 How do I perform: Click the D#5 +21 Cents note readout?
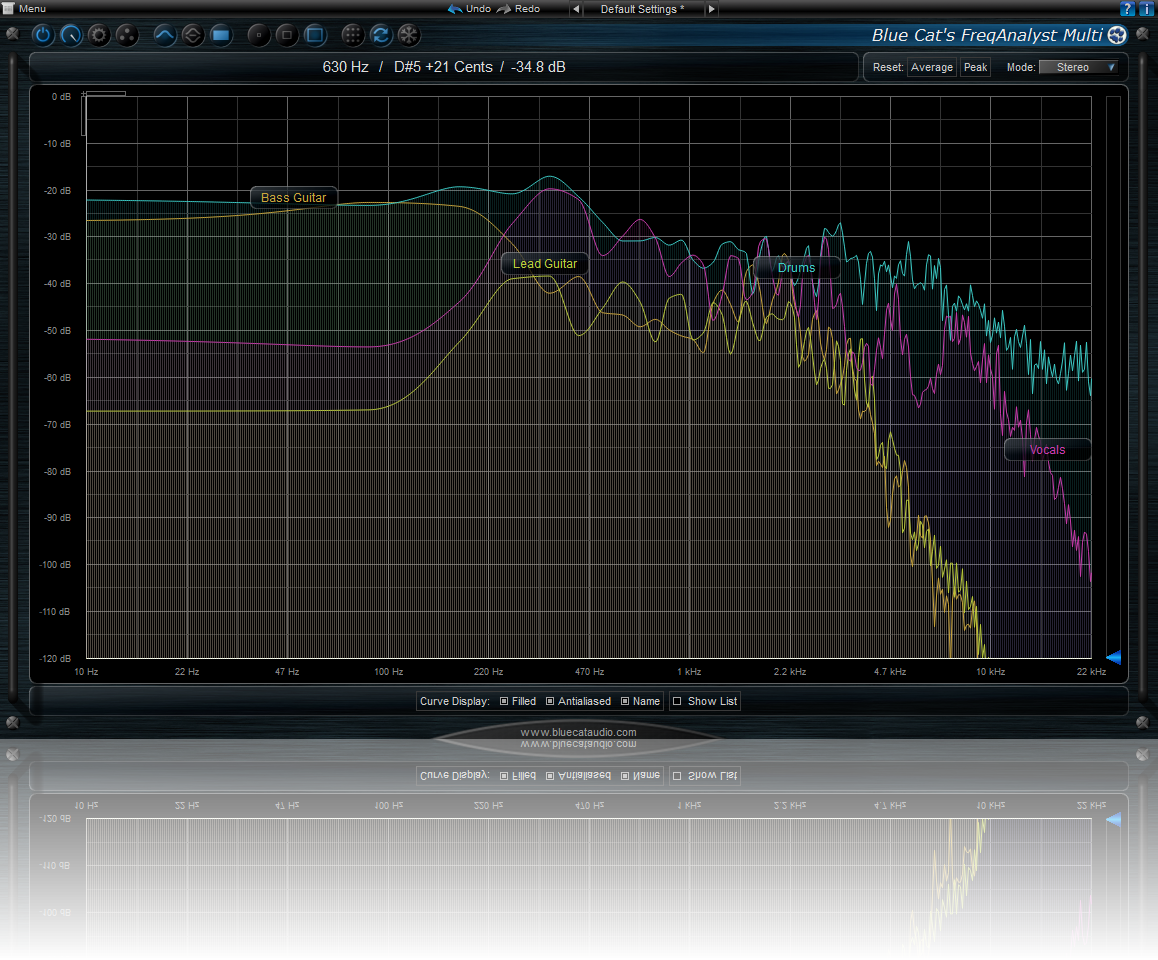443,67
